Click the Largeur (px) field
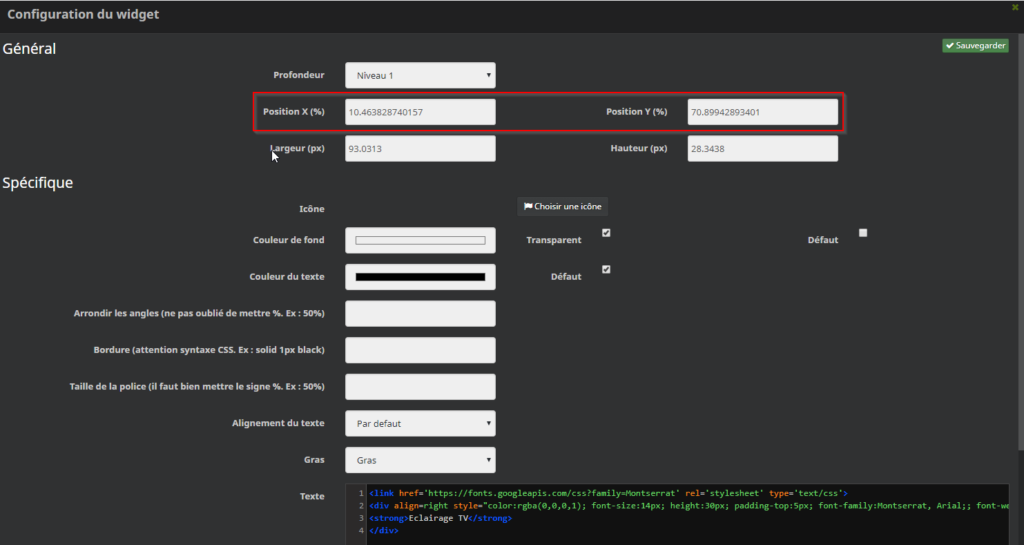Viewport: 1024px width, 545px height. 420,149
